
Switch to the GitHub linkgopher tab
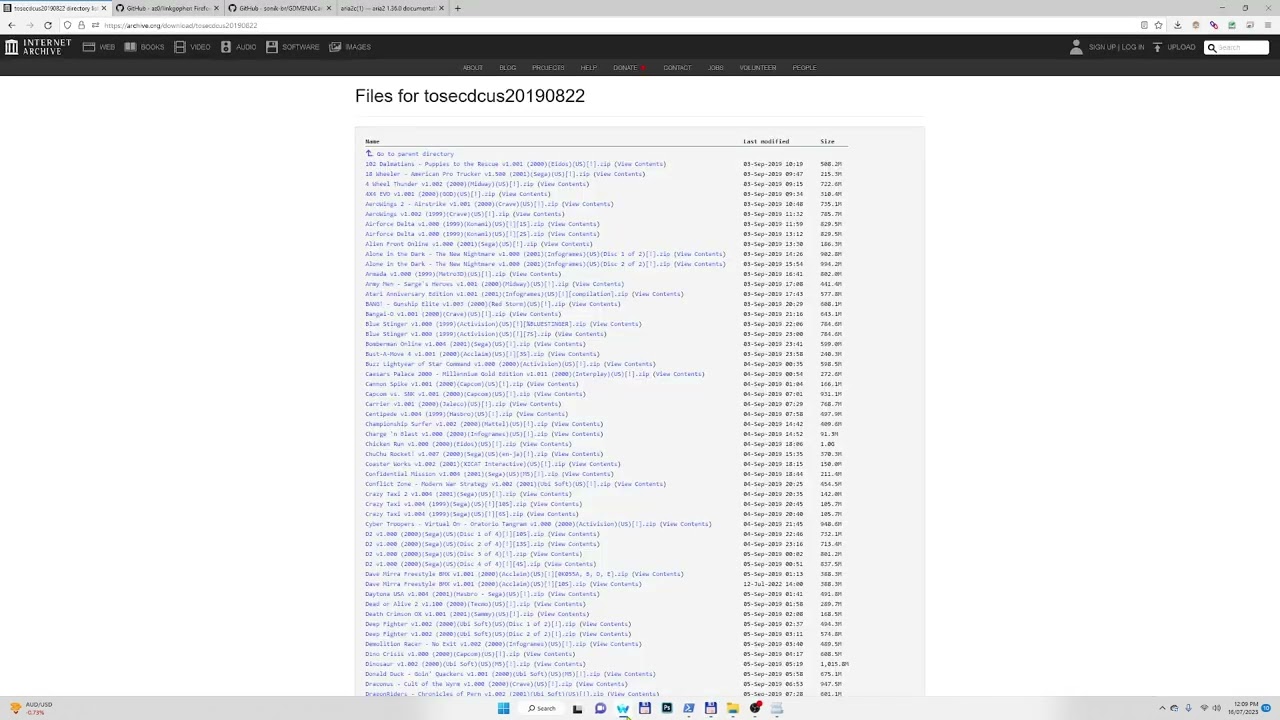click(x=165, y=8)
